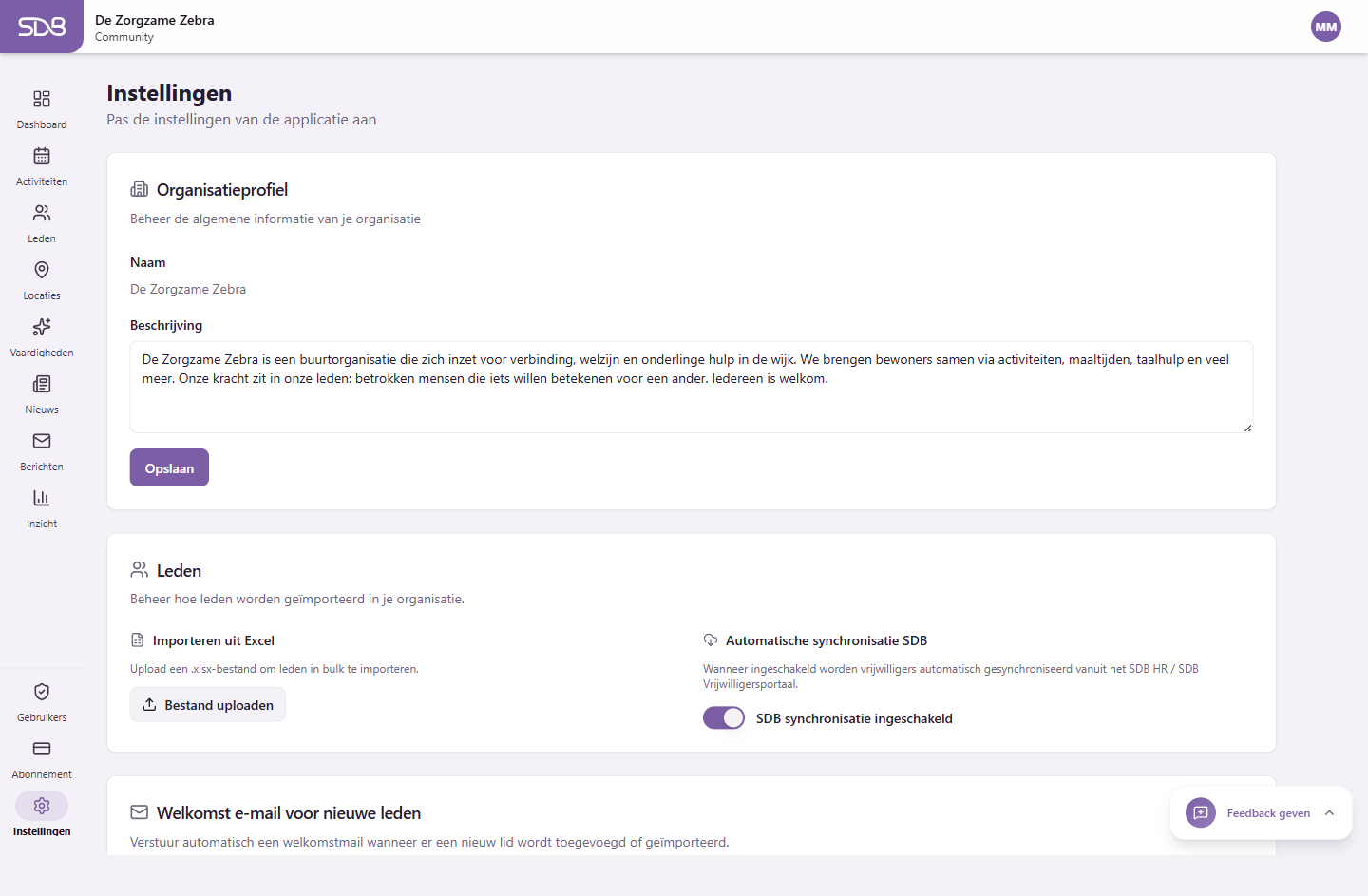Open the Dashboard from the sidebar
Image resolution: width=1368 pixels, height=896 pixels.
click(x=42, y=106)
